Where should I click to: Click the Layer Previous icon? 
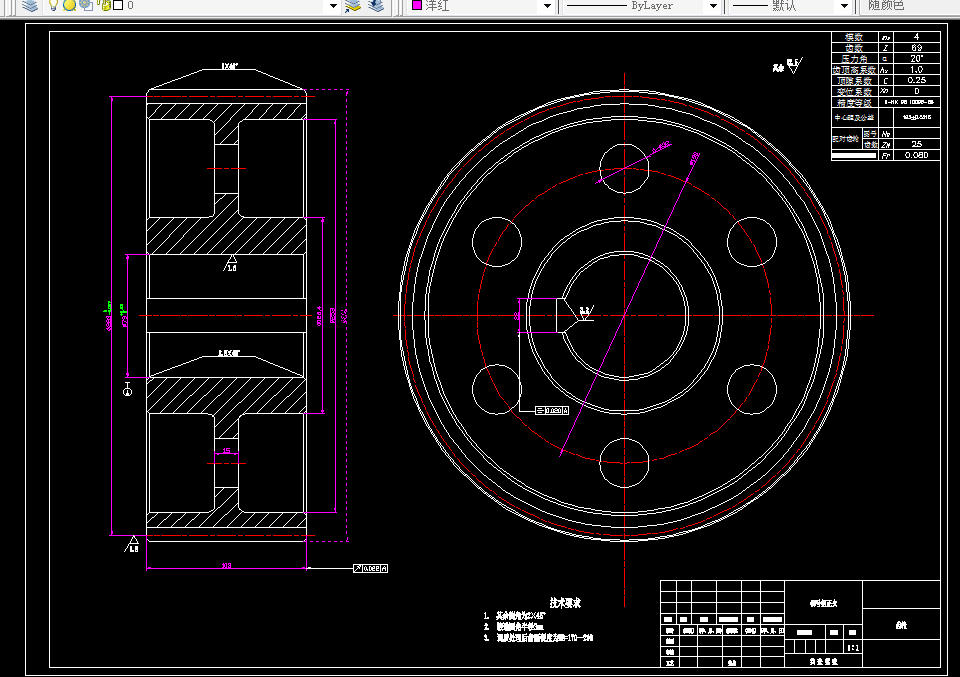pos(376,6)
